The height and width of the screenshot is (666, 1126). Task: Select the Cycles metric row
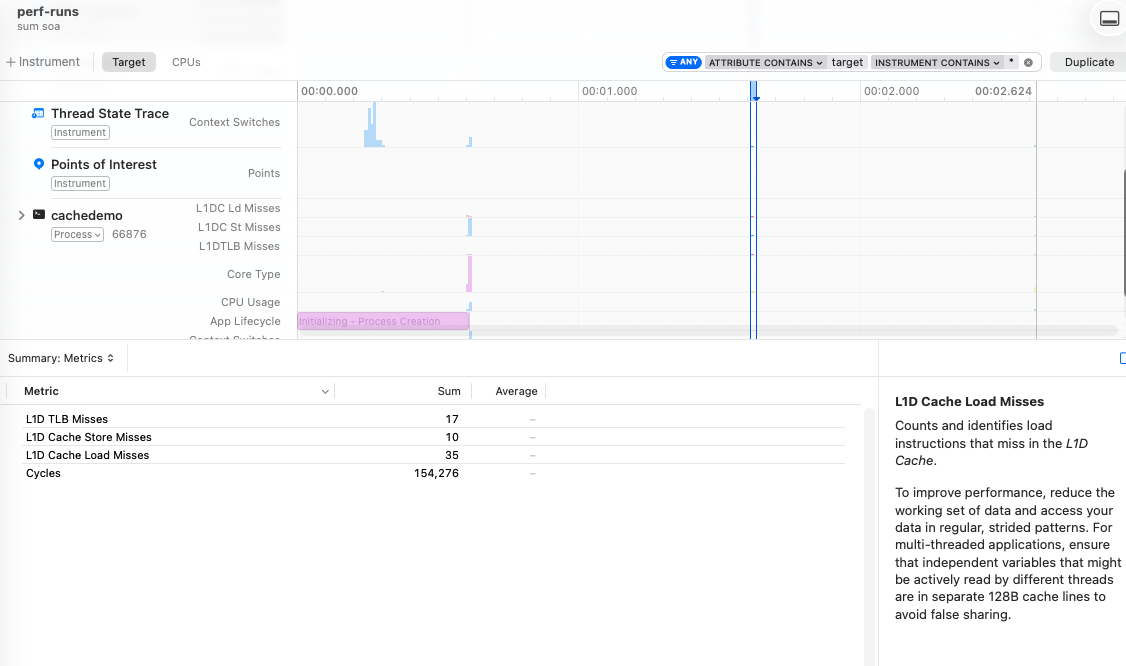433,473
